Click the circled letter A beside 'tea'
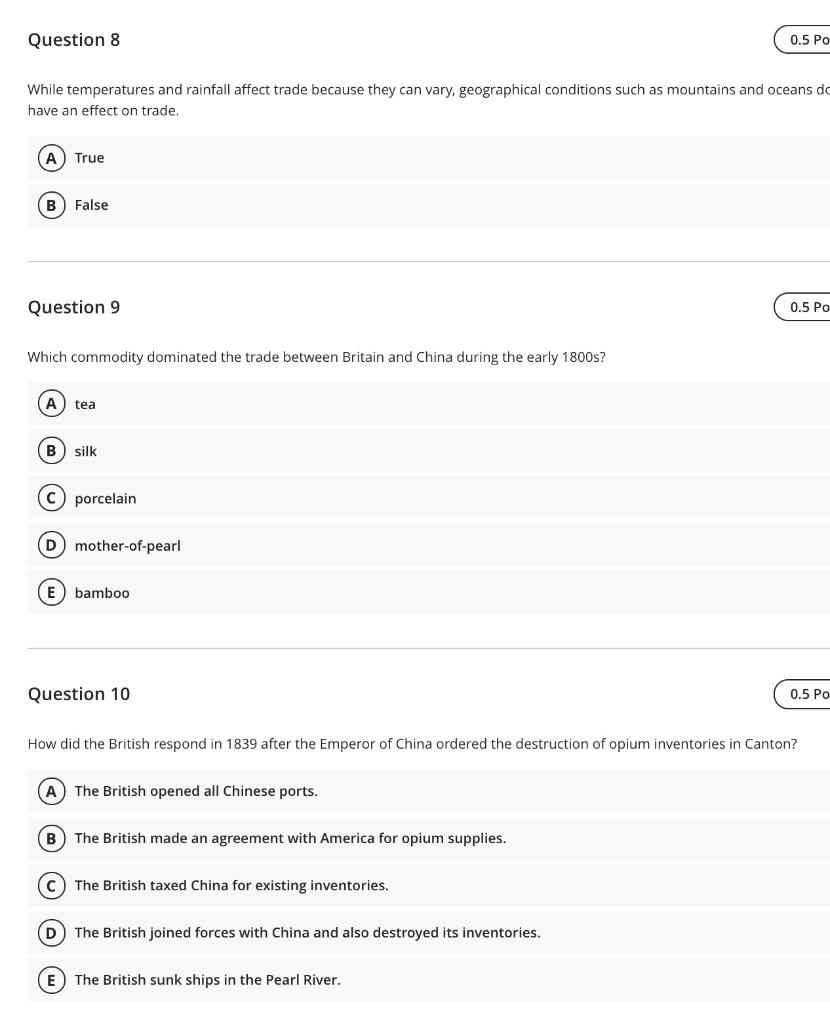 [52, 404]
